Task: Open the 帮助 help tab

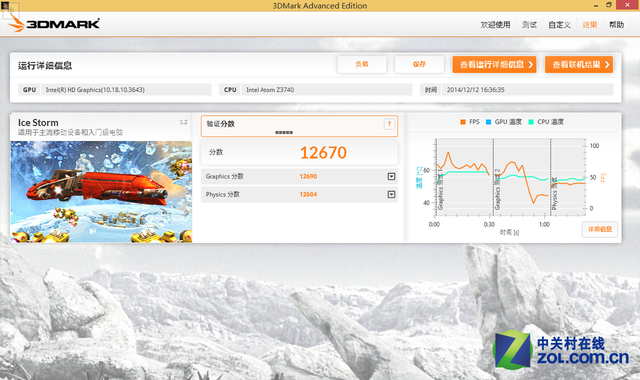Action: [x=617, y=25]
